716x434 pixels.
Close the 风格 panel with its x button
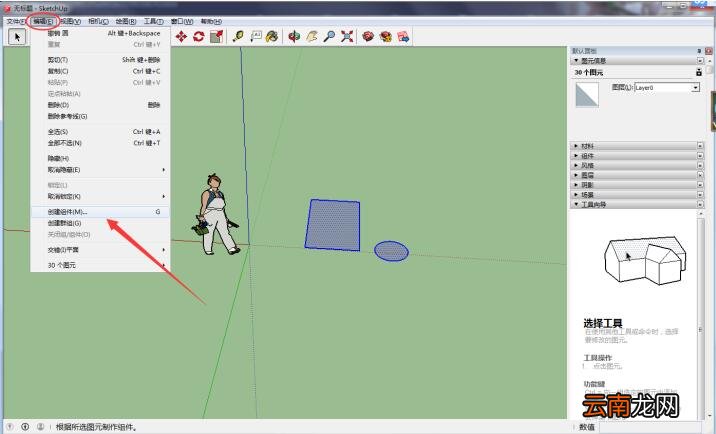point(700,165)
